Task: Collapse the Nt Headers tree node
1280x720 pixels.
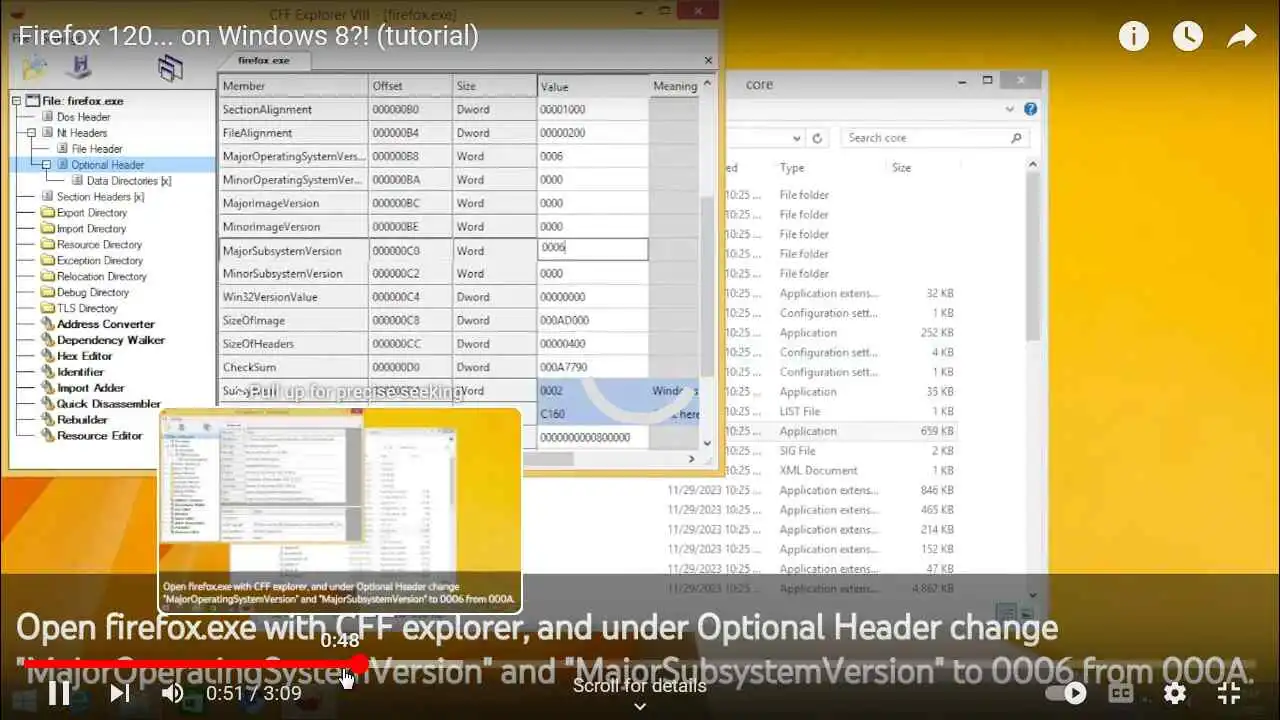Action: pos(32,133)
